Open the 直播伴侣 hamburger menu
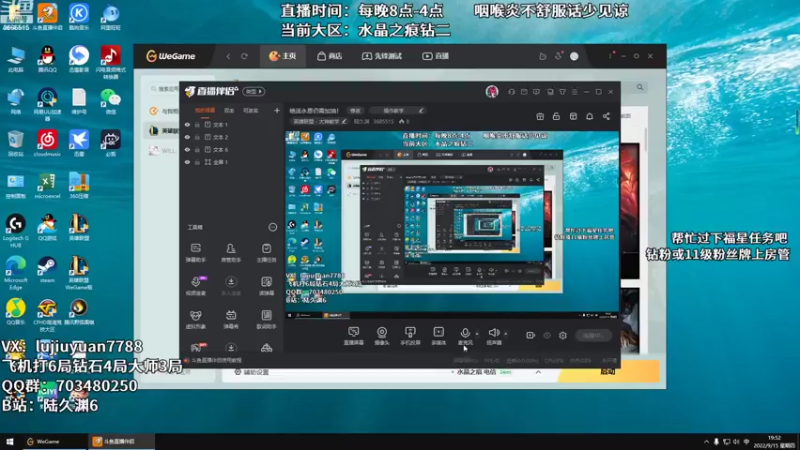 pos(574,92)
